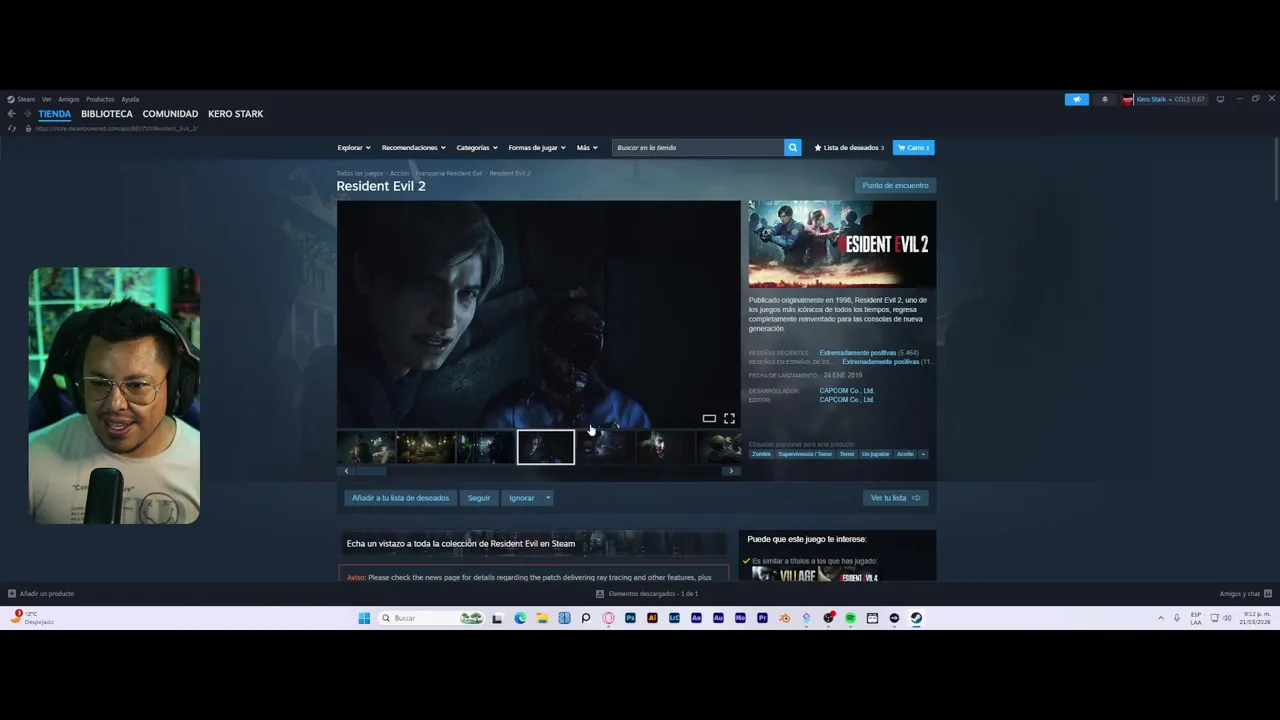The width and height of the screenshot is (1280, 720).
Task: Click the Zombis tag
Action: click(x=762, y=454)
